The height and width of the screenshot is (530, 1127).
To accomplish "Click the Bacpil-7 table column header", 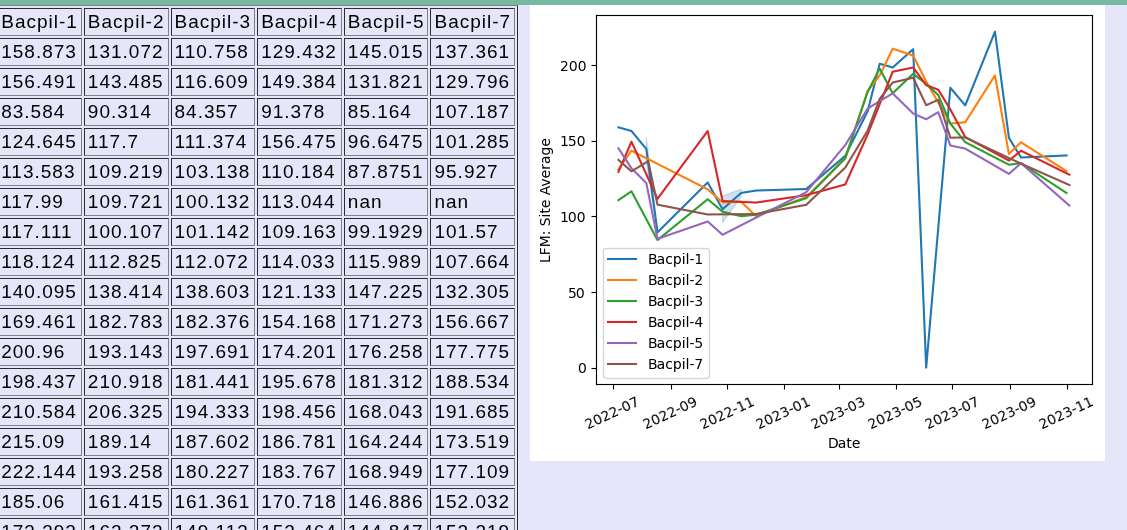I will (473, 22).
